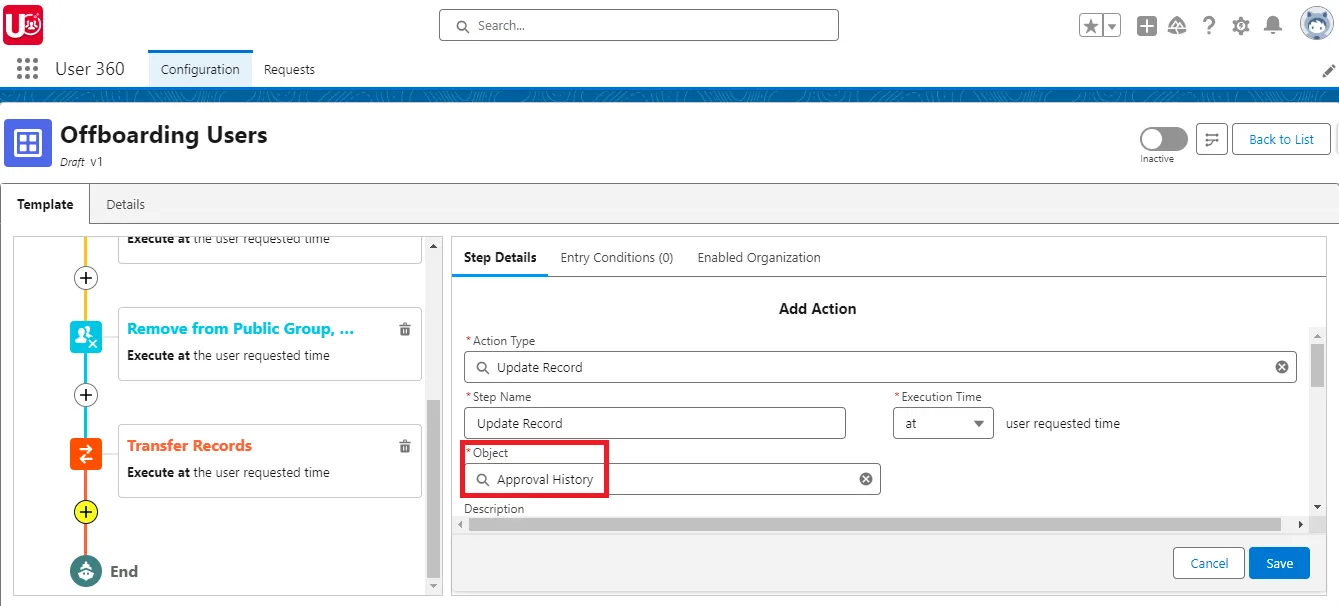Screen dimensions: 1339x606
Task: Toggle the favorite star for this page
Action: point(1091,24)
